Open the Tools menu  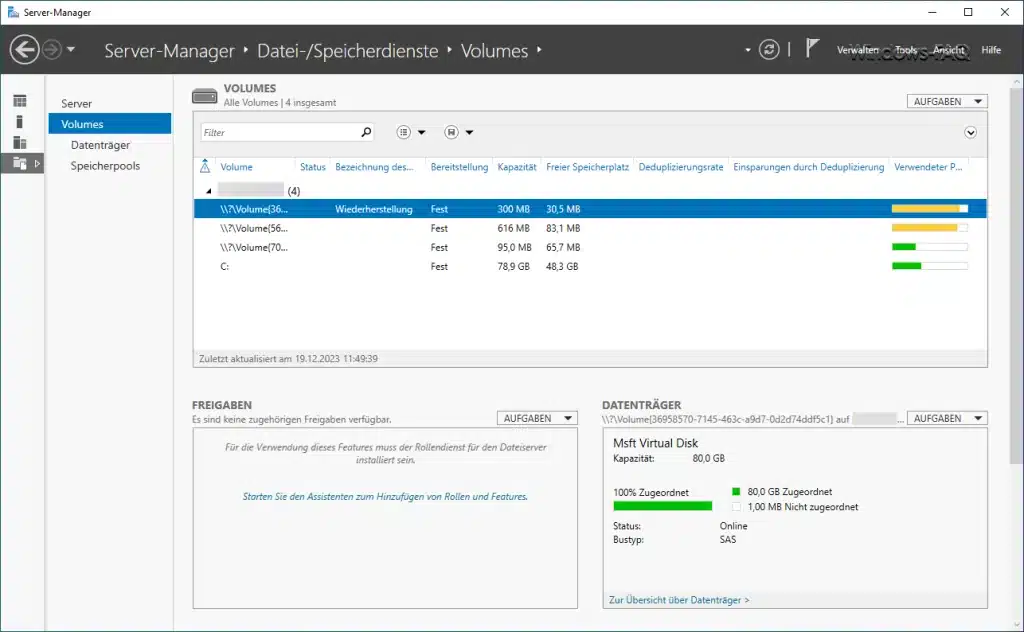click(905, 49)
